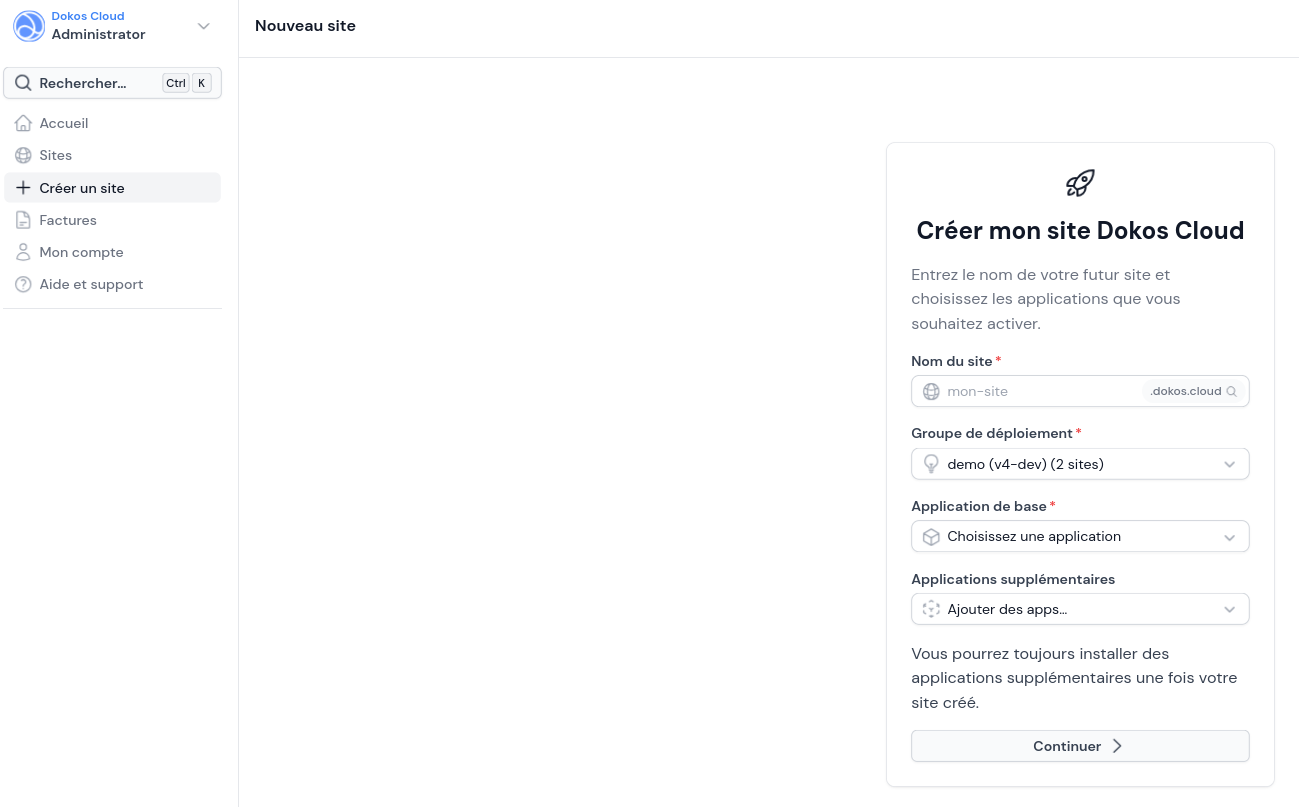Click the person icon beside Mon compte
Image resolution: width=1299 pixels, height=807 pixels.
click(x=23, y=252)
